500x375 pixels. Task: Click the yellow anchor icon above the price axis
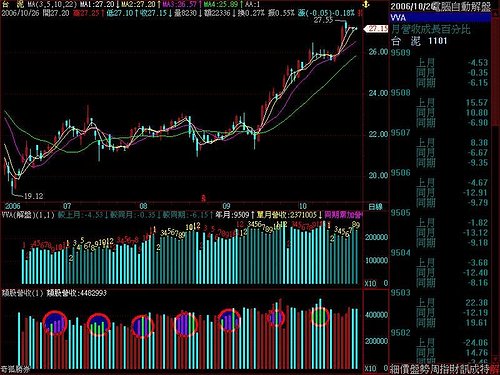pos(366,5)
